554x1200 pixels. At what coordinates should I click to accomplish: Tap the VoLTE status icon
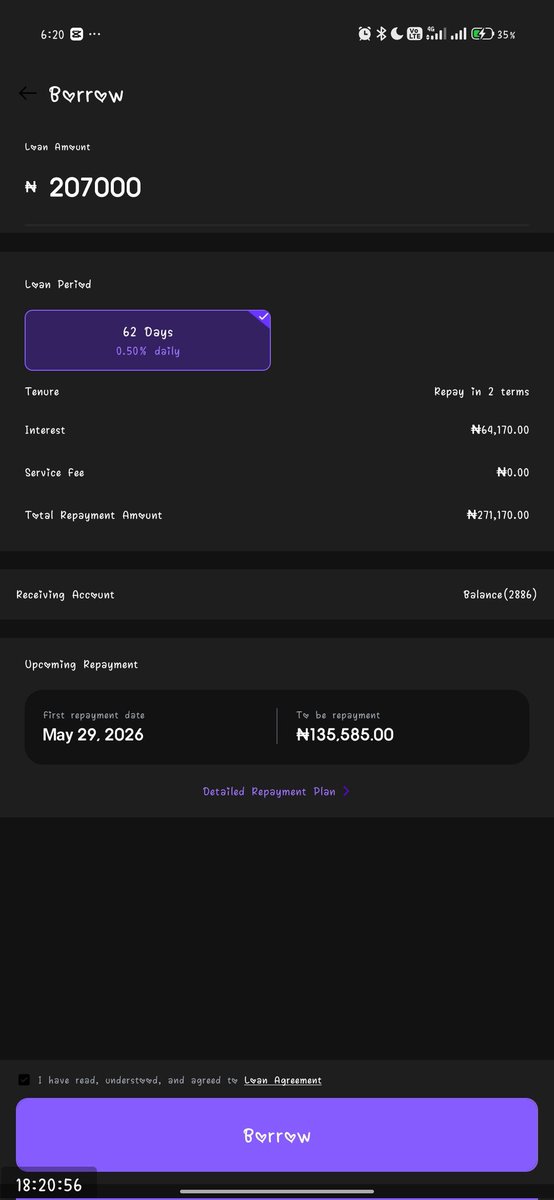click(x=414, y=34)
